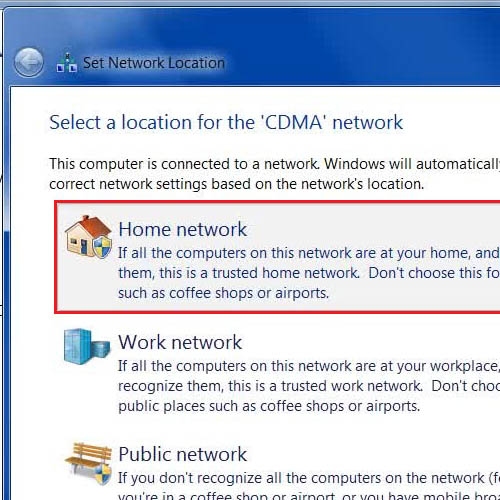The width and height of the screenshot is (500, 500).
Task: Click the Public network description text
Action: [x=309, y=485]
